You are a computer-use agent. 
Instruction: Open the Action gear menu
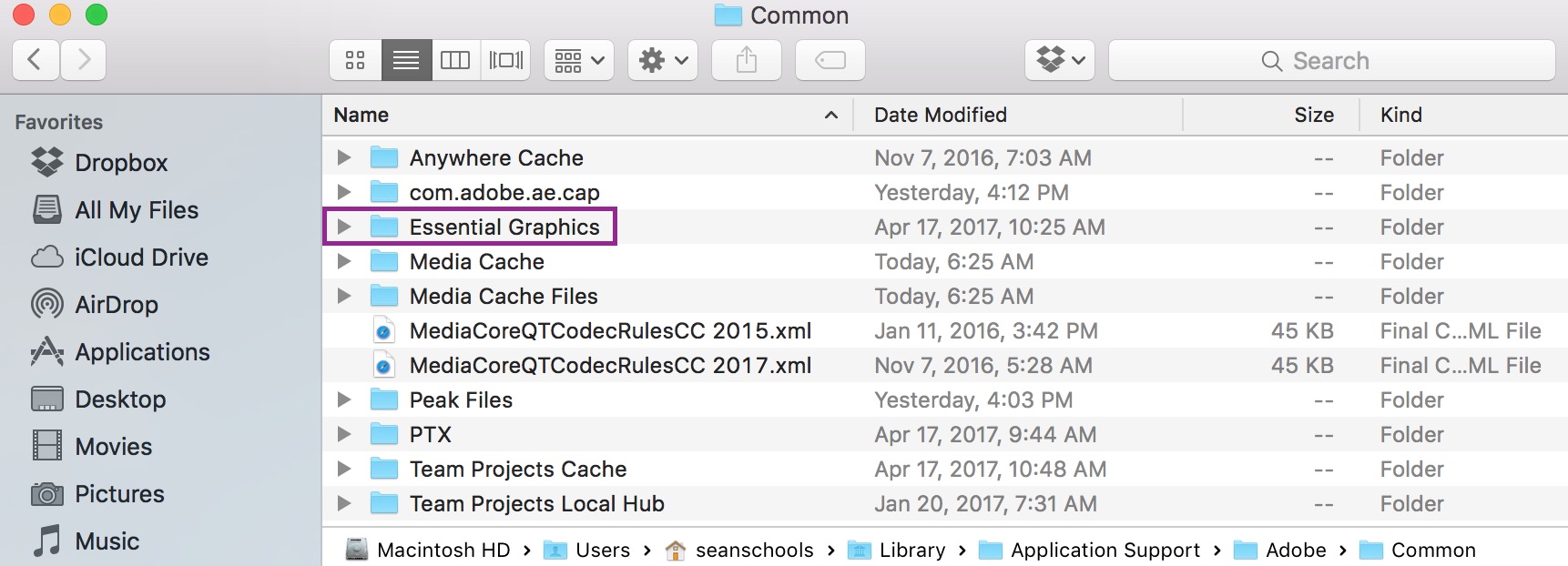click(x=663, y=60)
